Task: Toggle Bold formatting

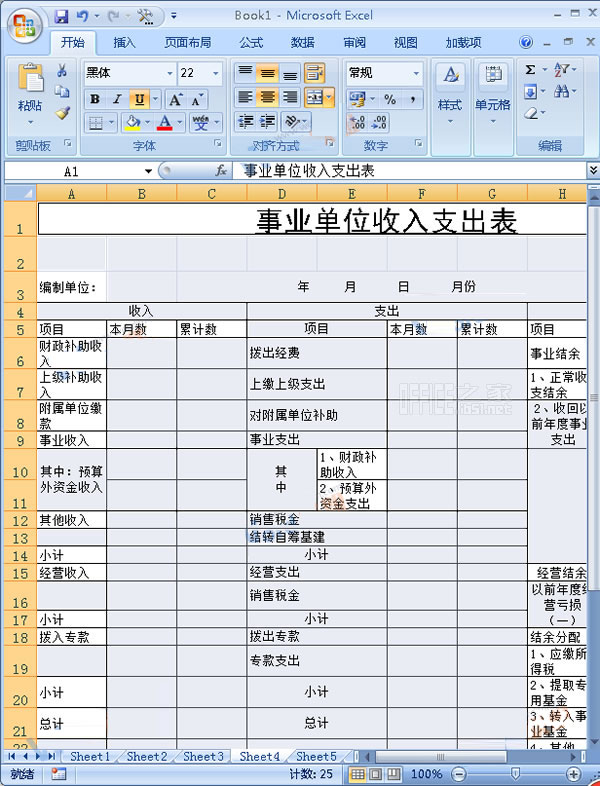Action: coord(95,99)
